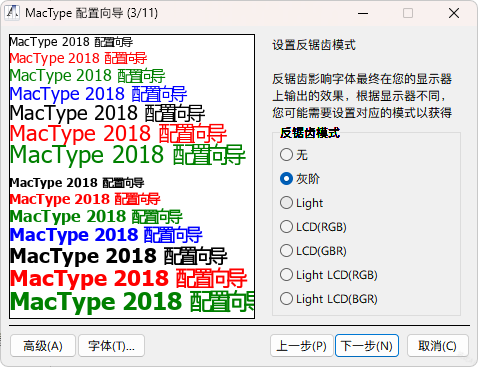Go back with the 上一步(P) button
This screenshot has height=367, width=478.
coord(302,346)
